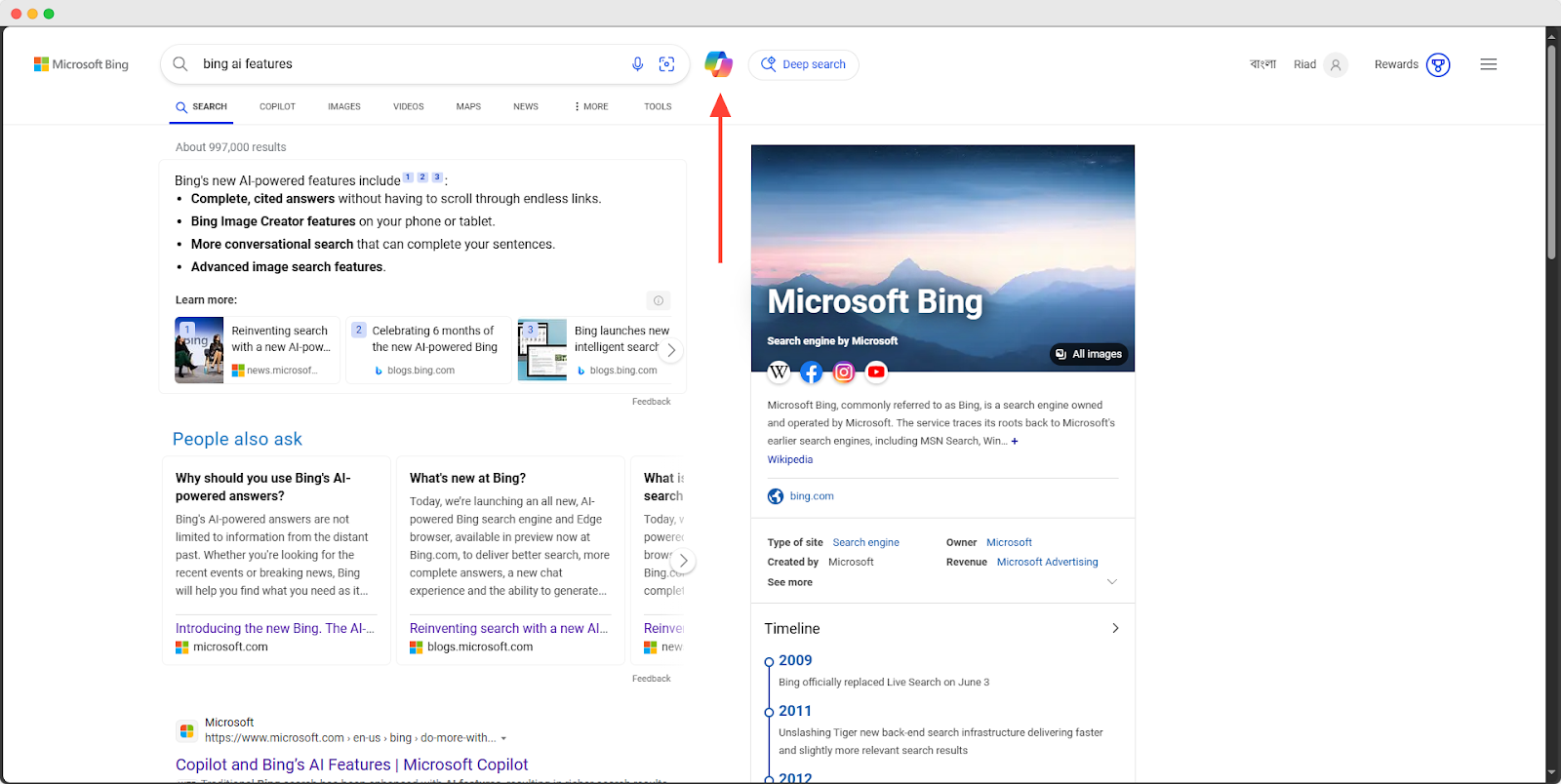The height and width of the screenshot is (784, 1561).
Task: Switch to the VIDEOS tab
Action: pos(408,106)
